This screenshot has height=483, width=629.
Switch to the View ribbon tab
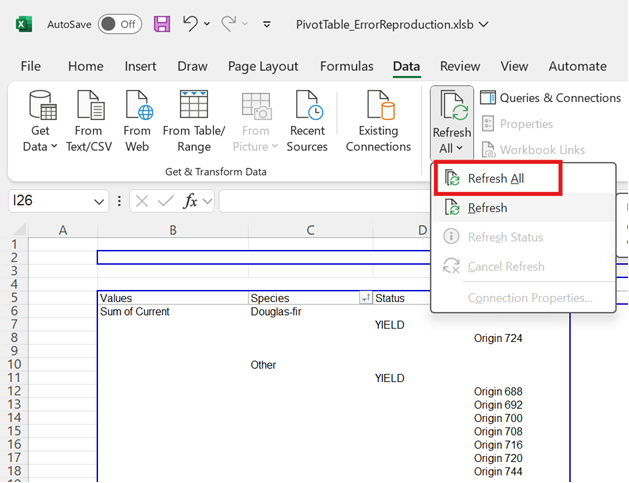coord(514,66)
